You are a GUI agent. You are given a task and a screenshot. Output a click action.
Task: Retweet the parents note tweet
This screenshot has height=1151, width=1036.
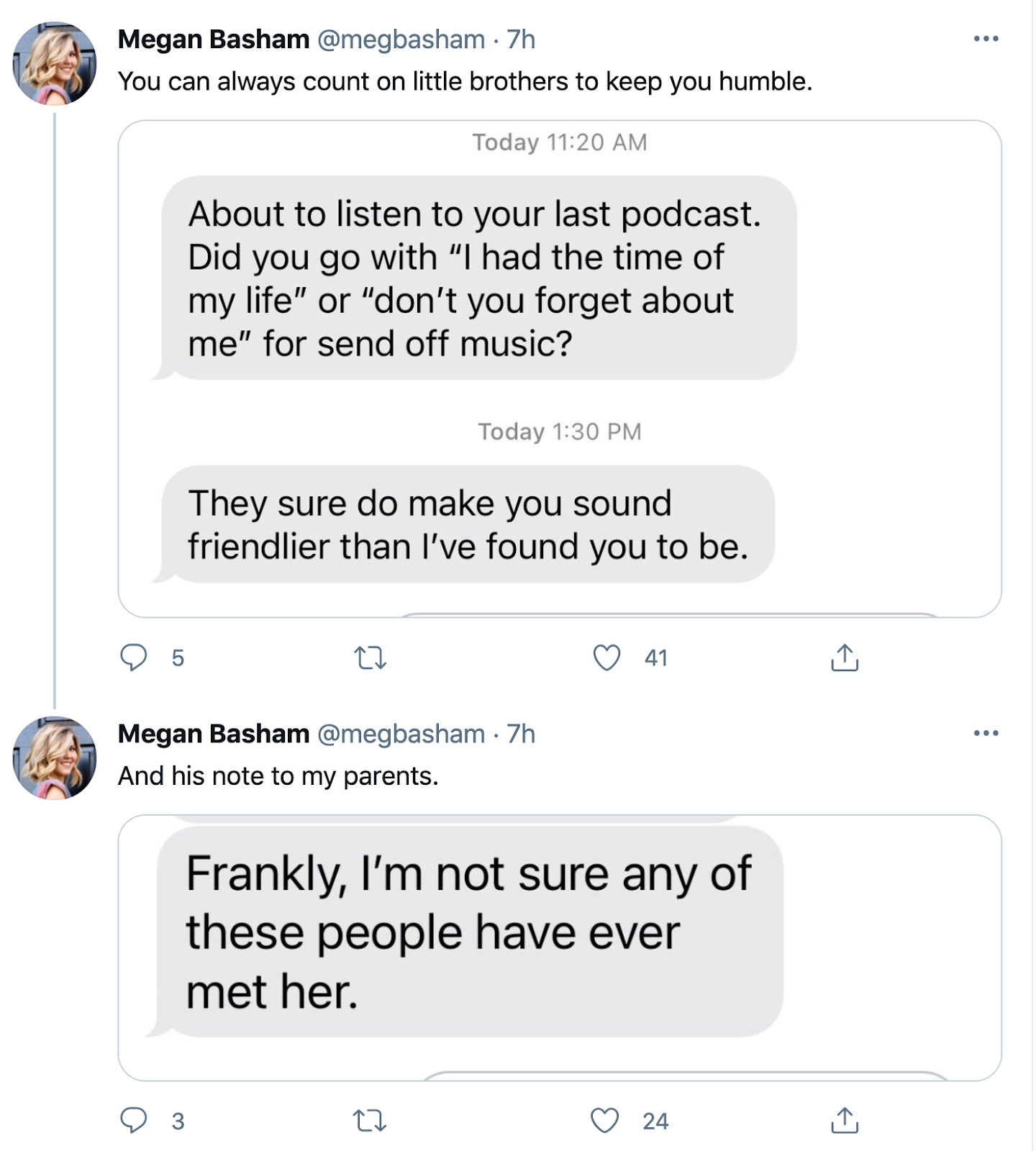click(x=371, y=1121)
